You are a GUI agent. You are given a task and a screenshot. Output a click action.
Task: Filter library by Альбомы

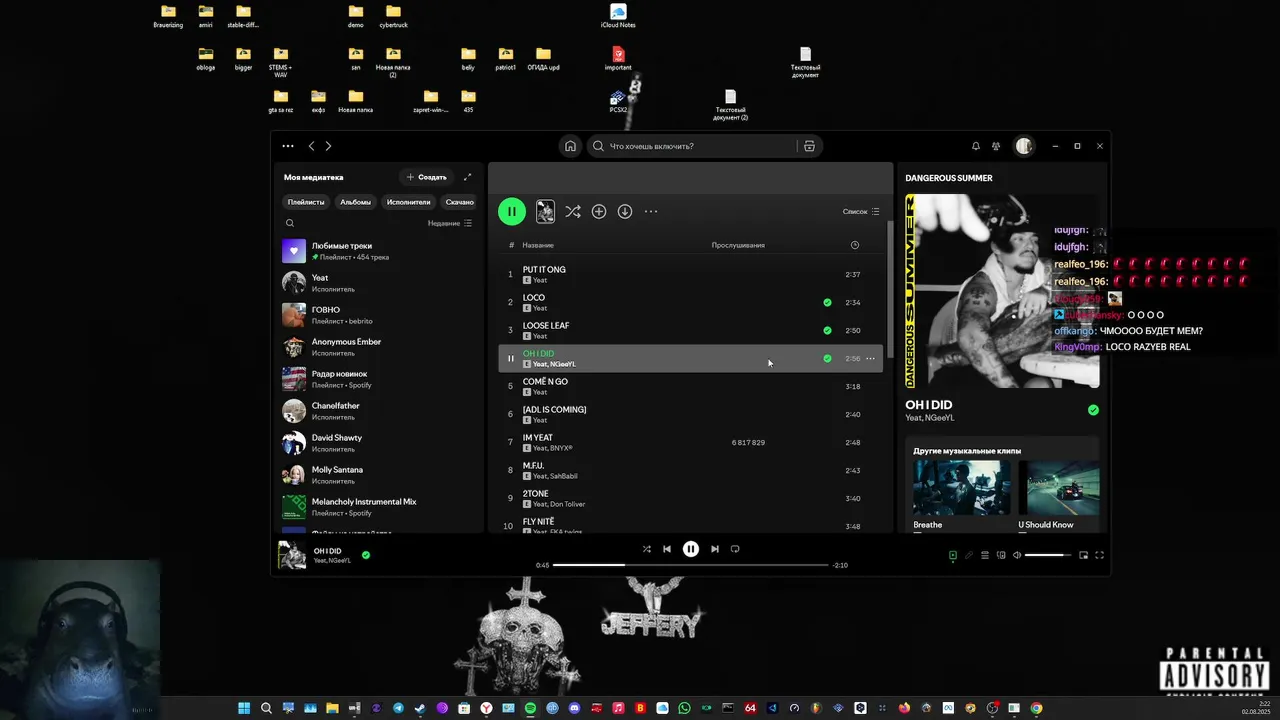[355, 202]
